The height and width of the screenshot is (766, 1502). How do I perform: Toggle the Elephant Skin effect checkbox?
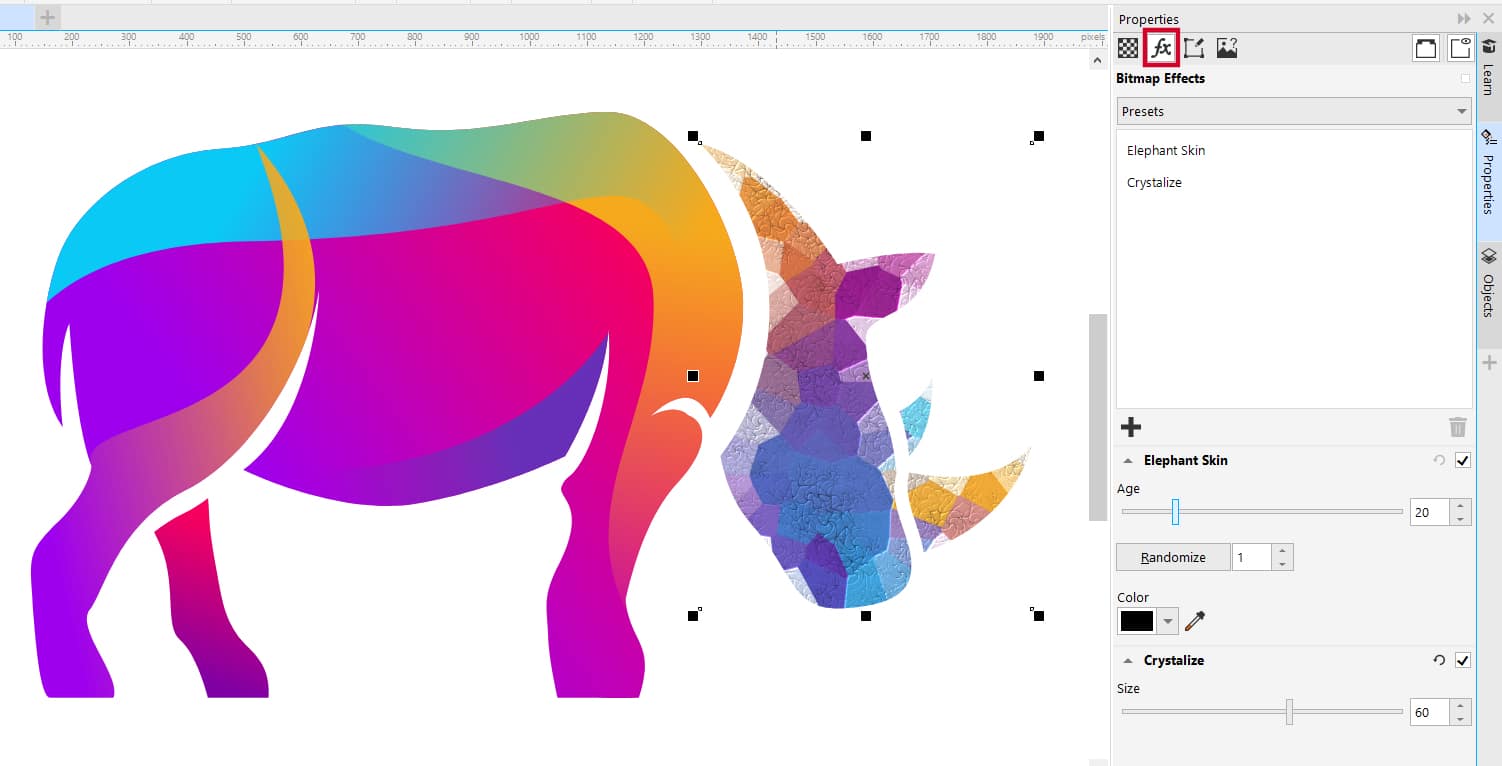point(1463,460)
